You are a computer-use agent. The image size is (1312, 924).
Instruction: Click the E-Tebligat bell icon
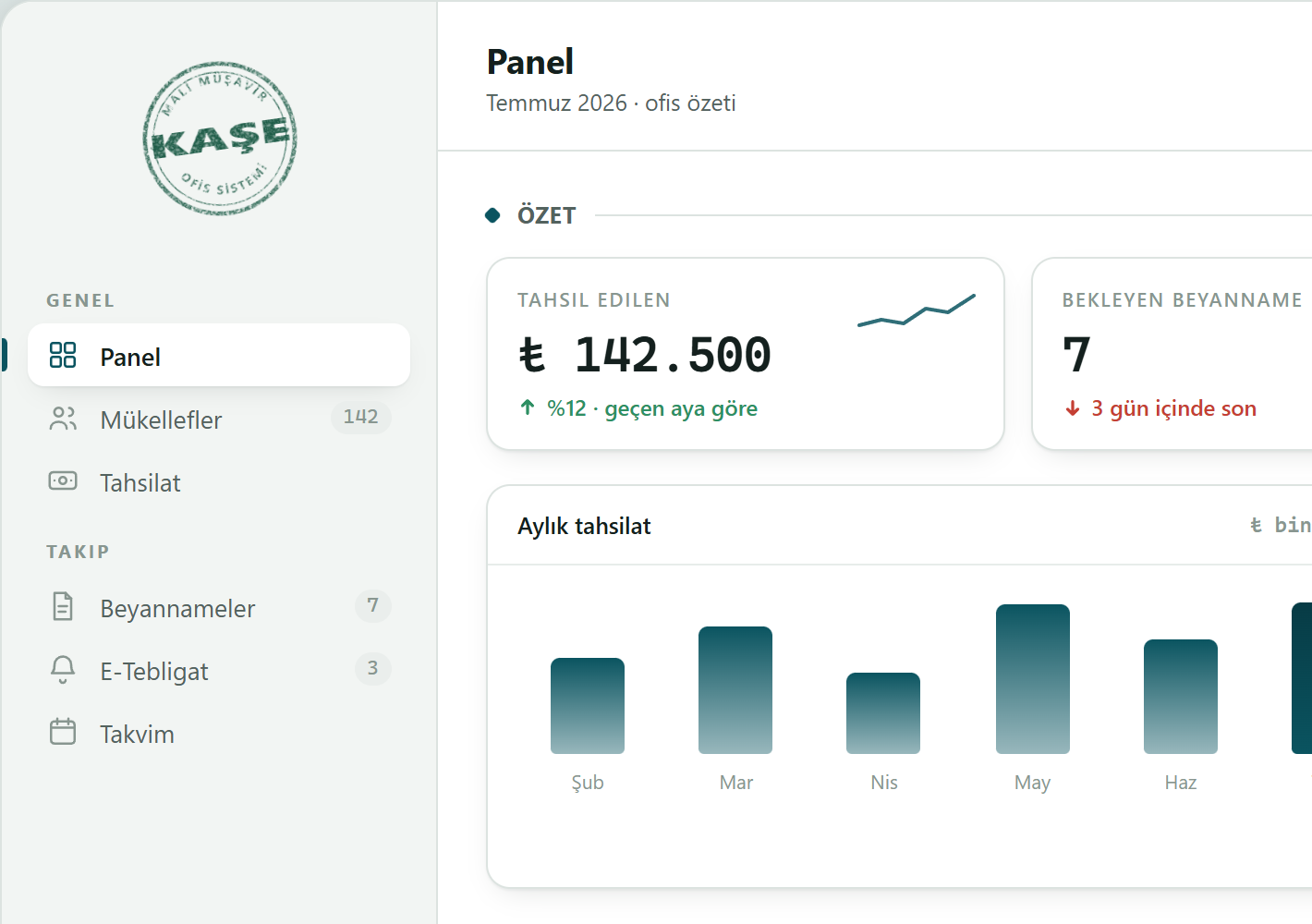point(63,669)
